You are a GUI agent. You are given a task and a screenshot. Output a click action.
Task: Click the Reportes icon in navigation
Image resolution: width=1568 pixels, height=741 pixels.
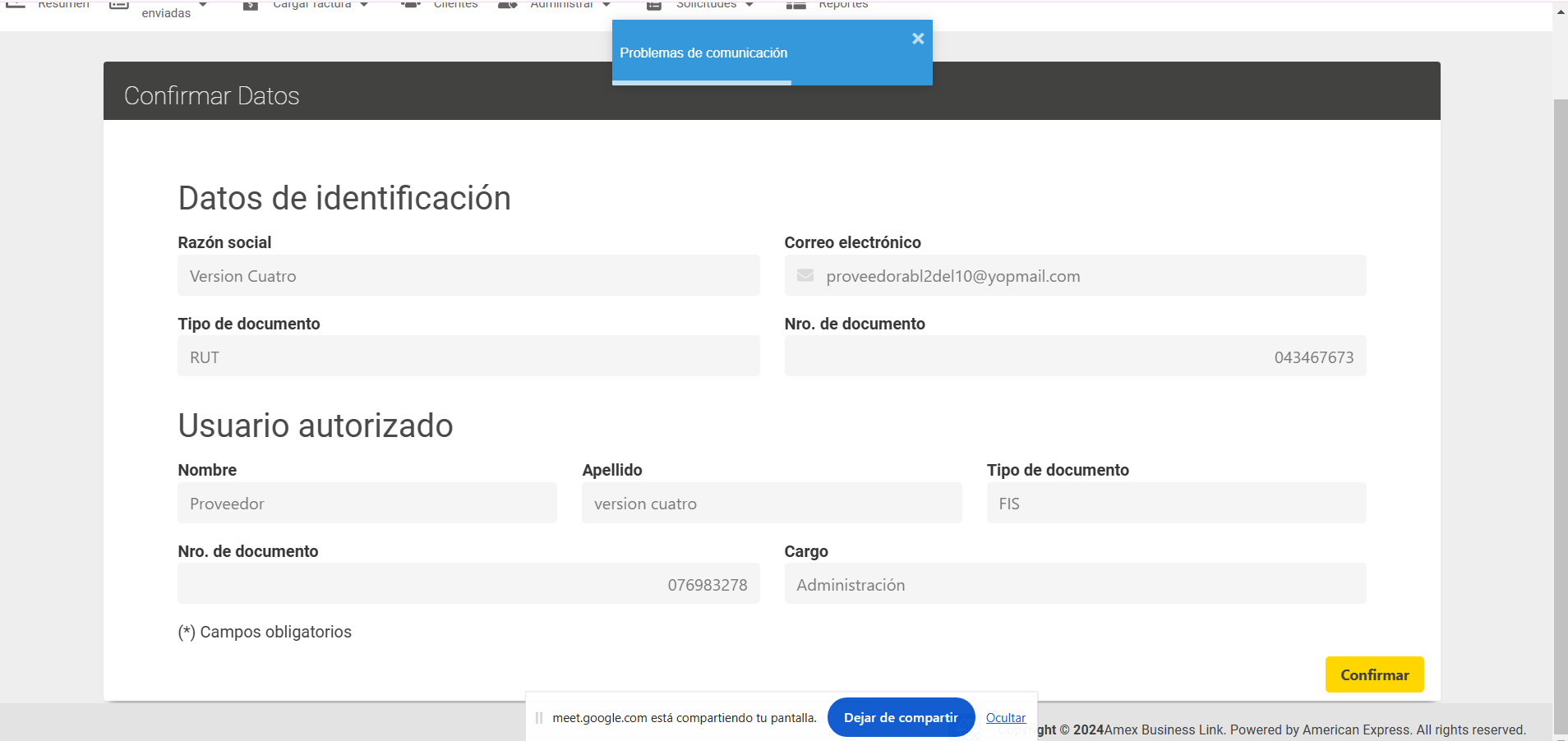796,5
